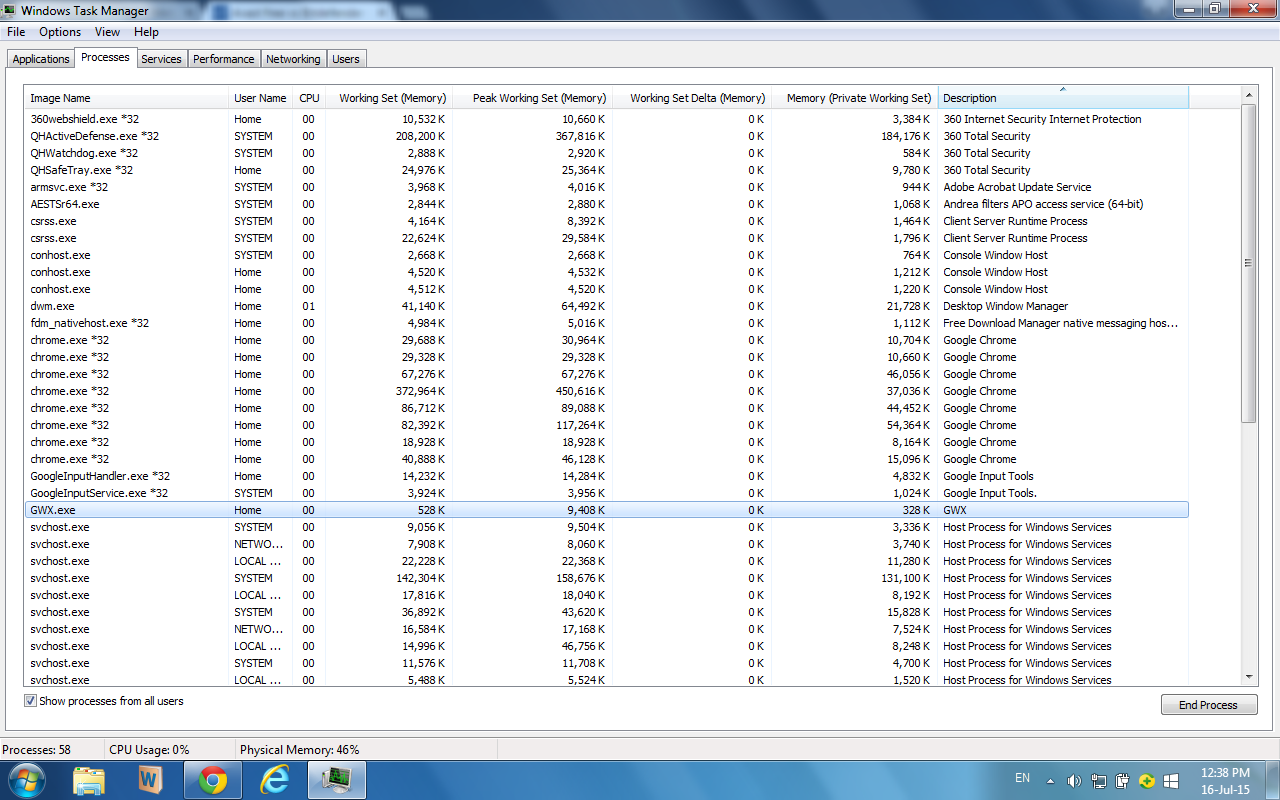The width and height of the screenshot is (1280, 800).
Task: Switch to the Services tab
Action: pos(161,59)
